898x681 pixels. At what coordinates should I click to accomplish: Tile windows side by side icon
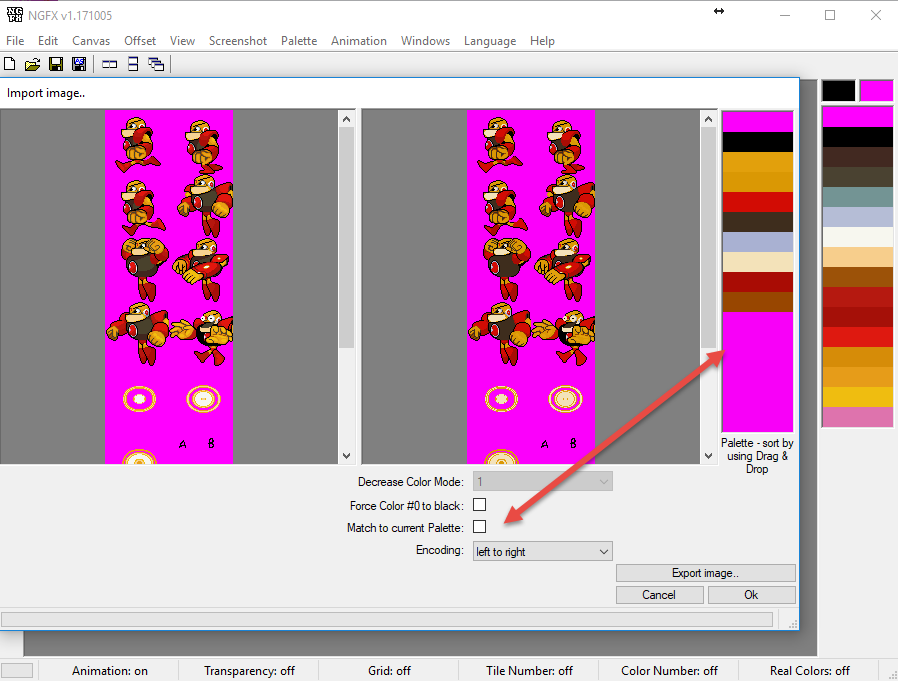click(110, 64)
